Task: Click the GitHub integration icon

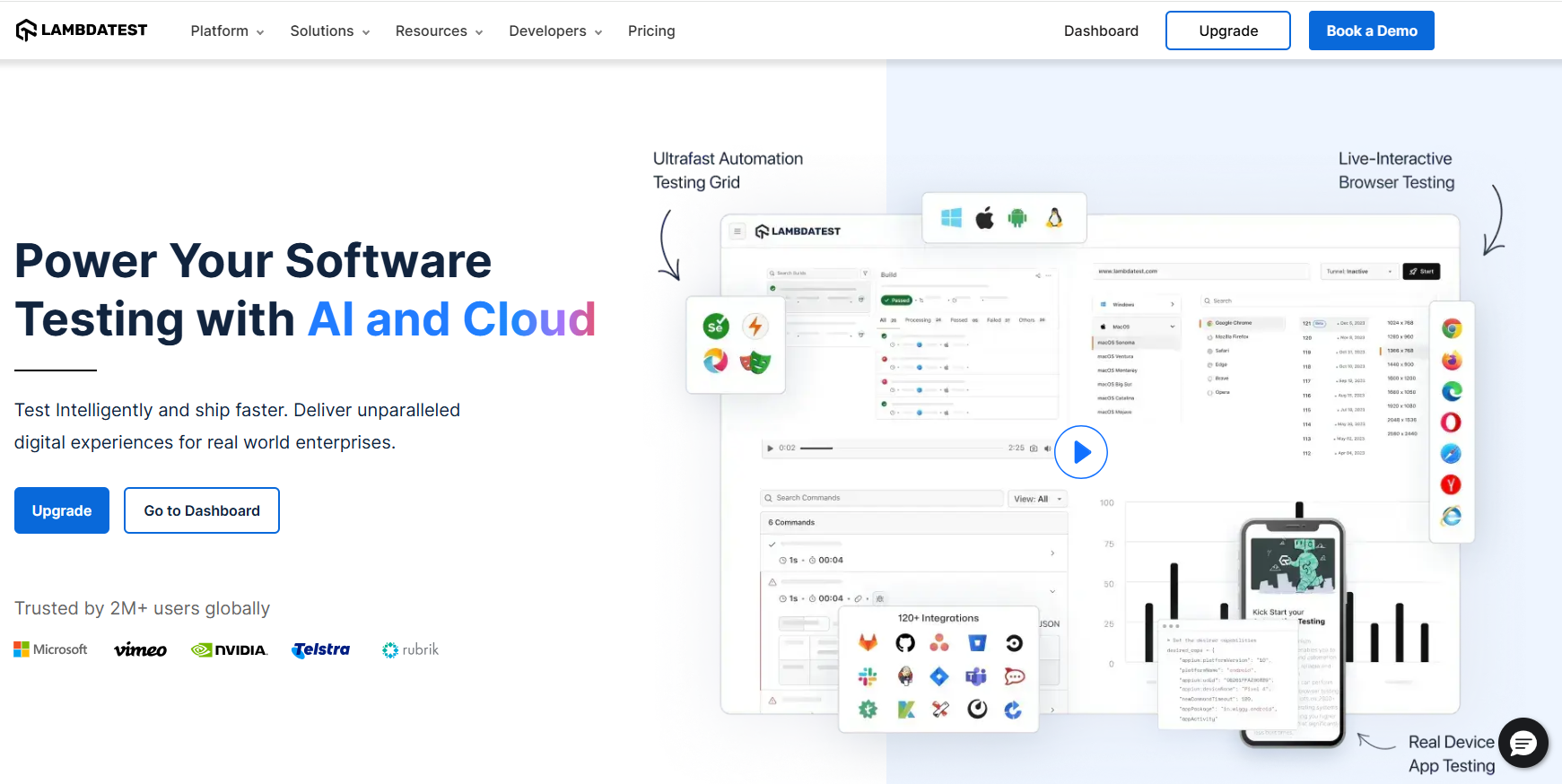Action: click(905, 642)
